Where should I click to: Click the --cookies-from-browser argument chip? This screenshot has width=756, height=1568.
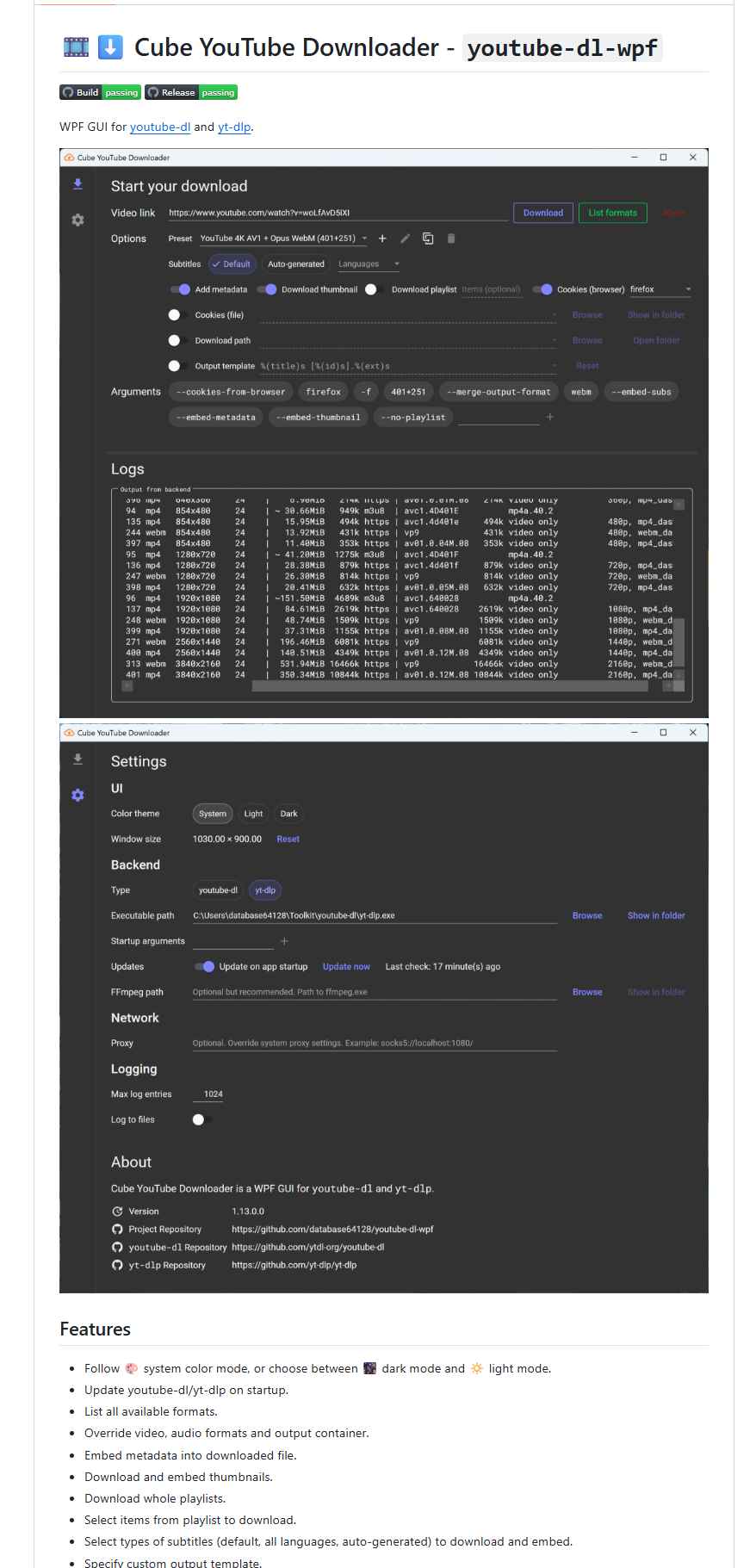pyautogui.click(x=231, y=392)
